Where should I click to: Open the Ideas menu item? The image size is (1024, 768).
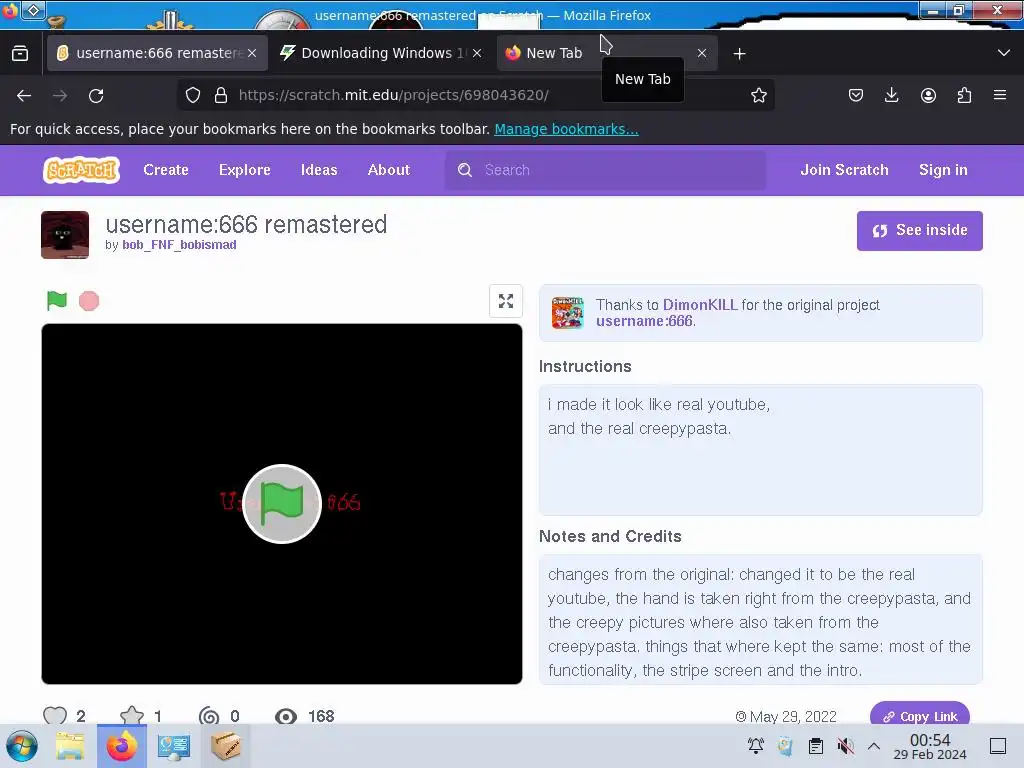pos(319,170)
